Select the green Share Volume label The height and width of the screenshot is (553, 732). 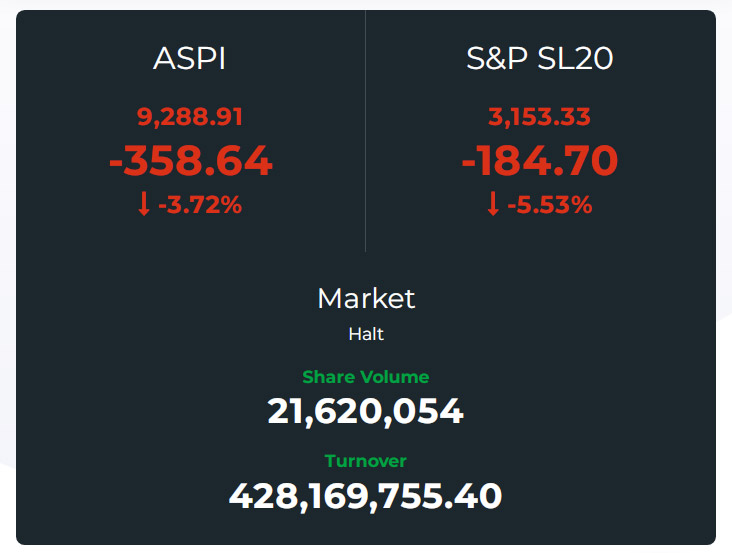coord(365,377)
